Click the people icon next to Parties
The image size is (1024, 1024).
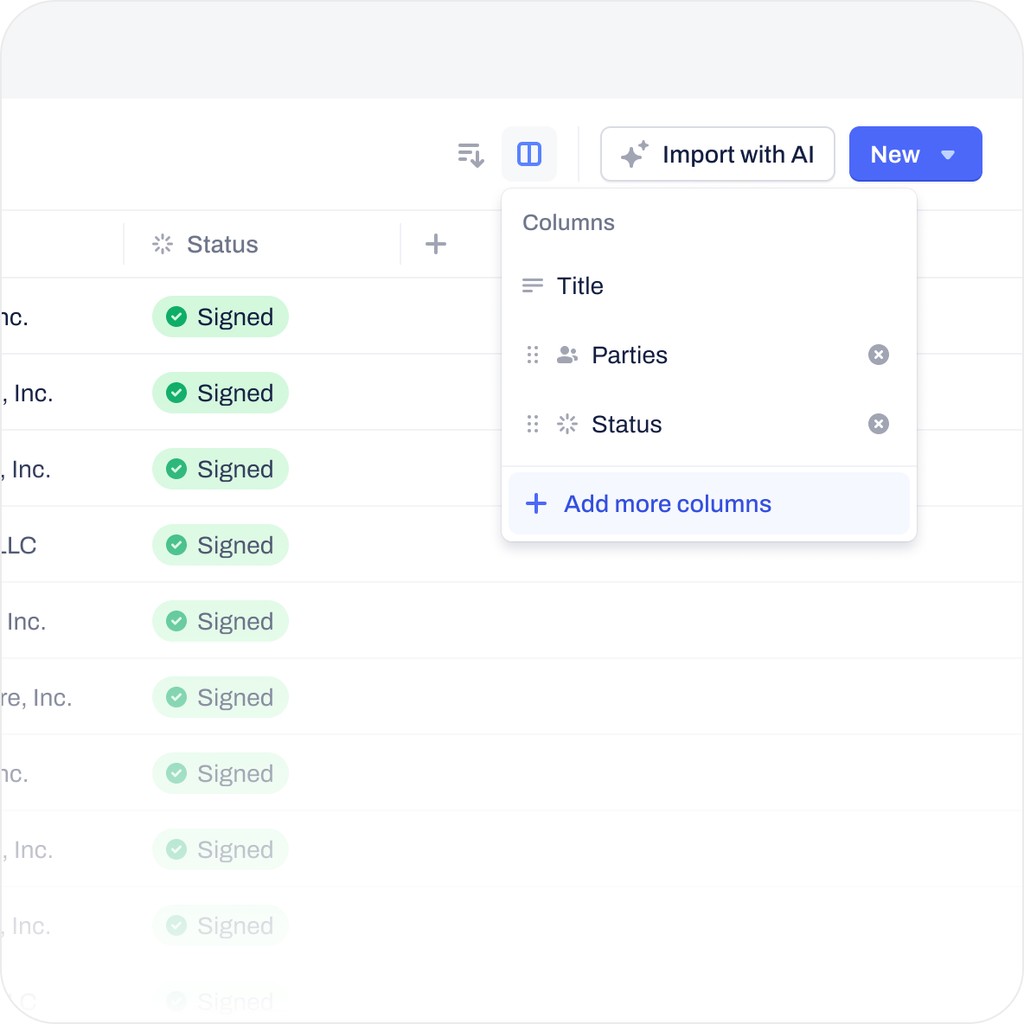[x=567, y=355]
